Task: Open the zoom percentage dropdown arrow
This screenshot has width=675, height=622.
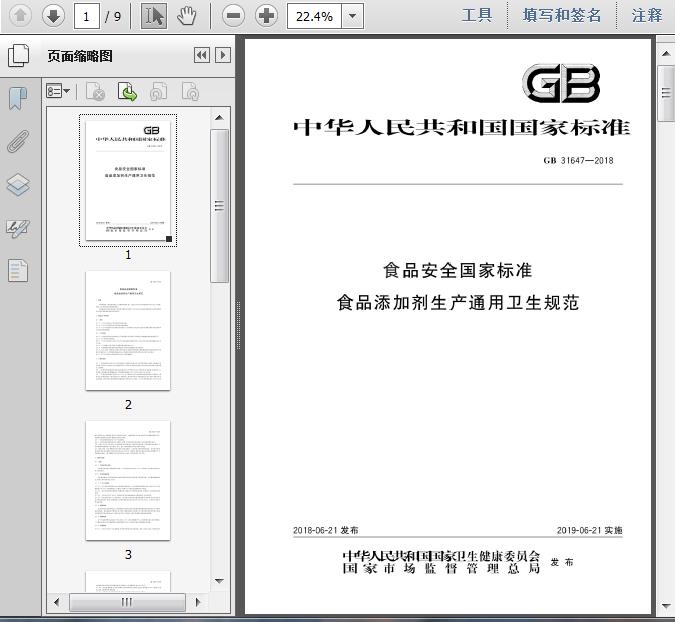Action: (x=352, y=15)
